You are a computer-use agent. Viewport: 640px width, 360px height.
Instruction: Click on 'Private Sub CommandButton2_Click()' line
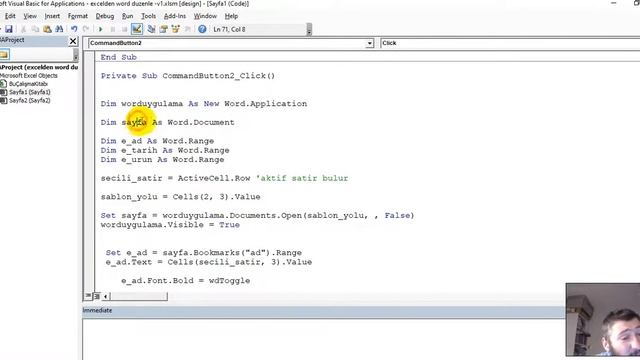click(x=188, y=76)
